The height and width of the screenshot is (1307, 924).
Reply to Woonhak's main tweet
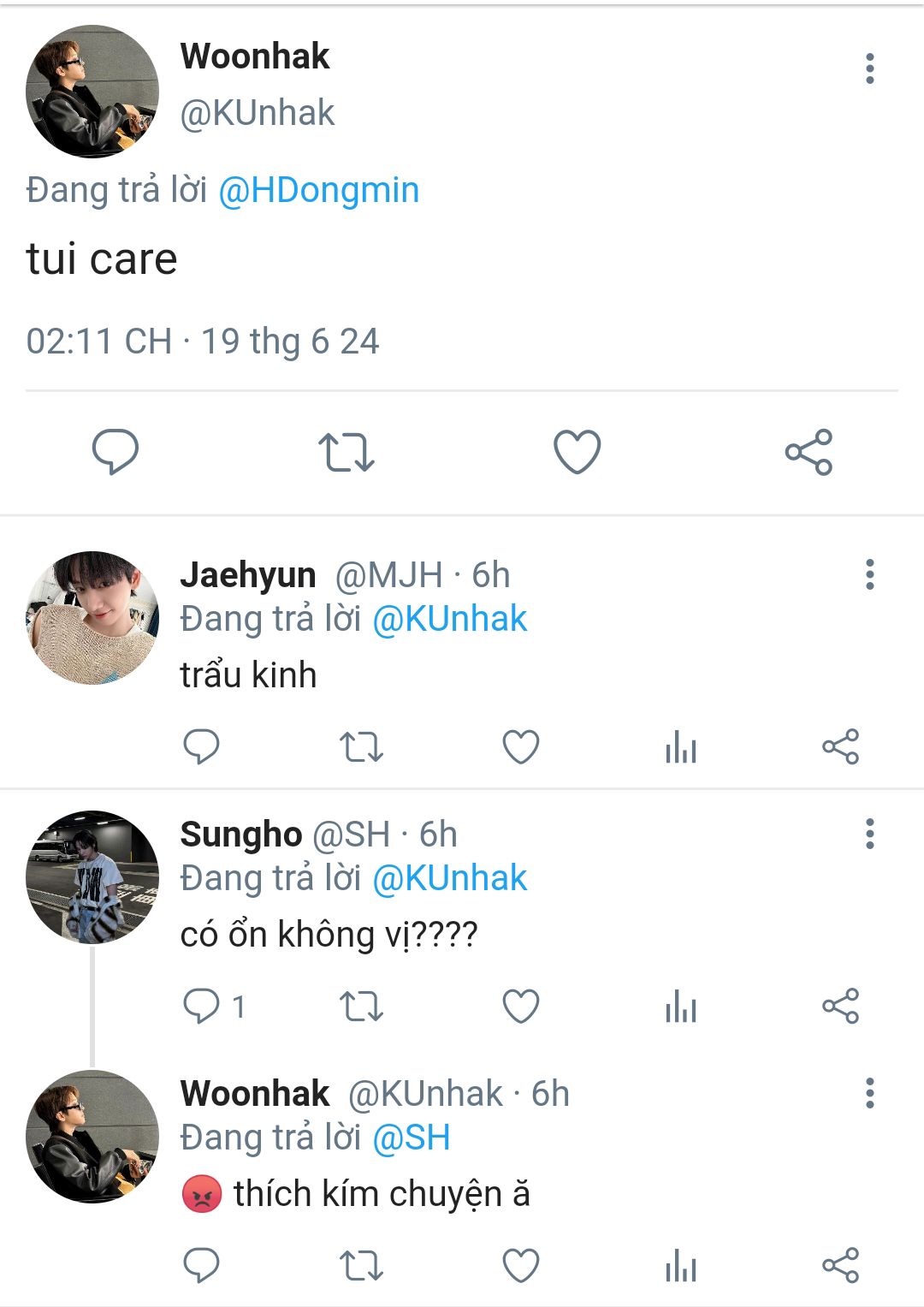115,451
